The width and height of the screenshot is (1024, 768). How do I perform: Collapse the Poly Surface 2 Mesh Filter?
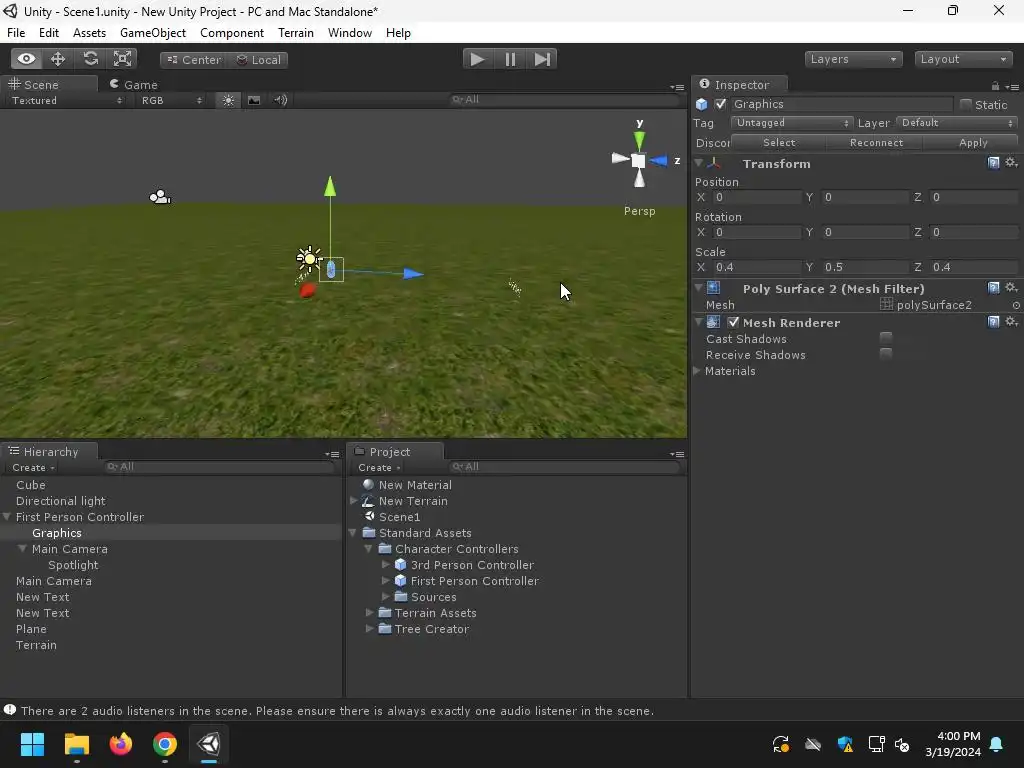pyautogui.click(x=699, y=287)
